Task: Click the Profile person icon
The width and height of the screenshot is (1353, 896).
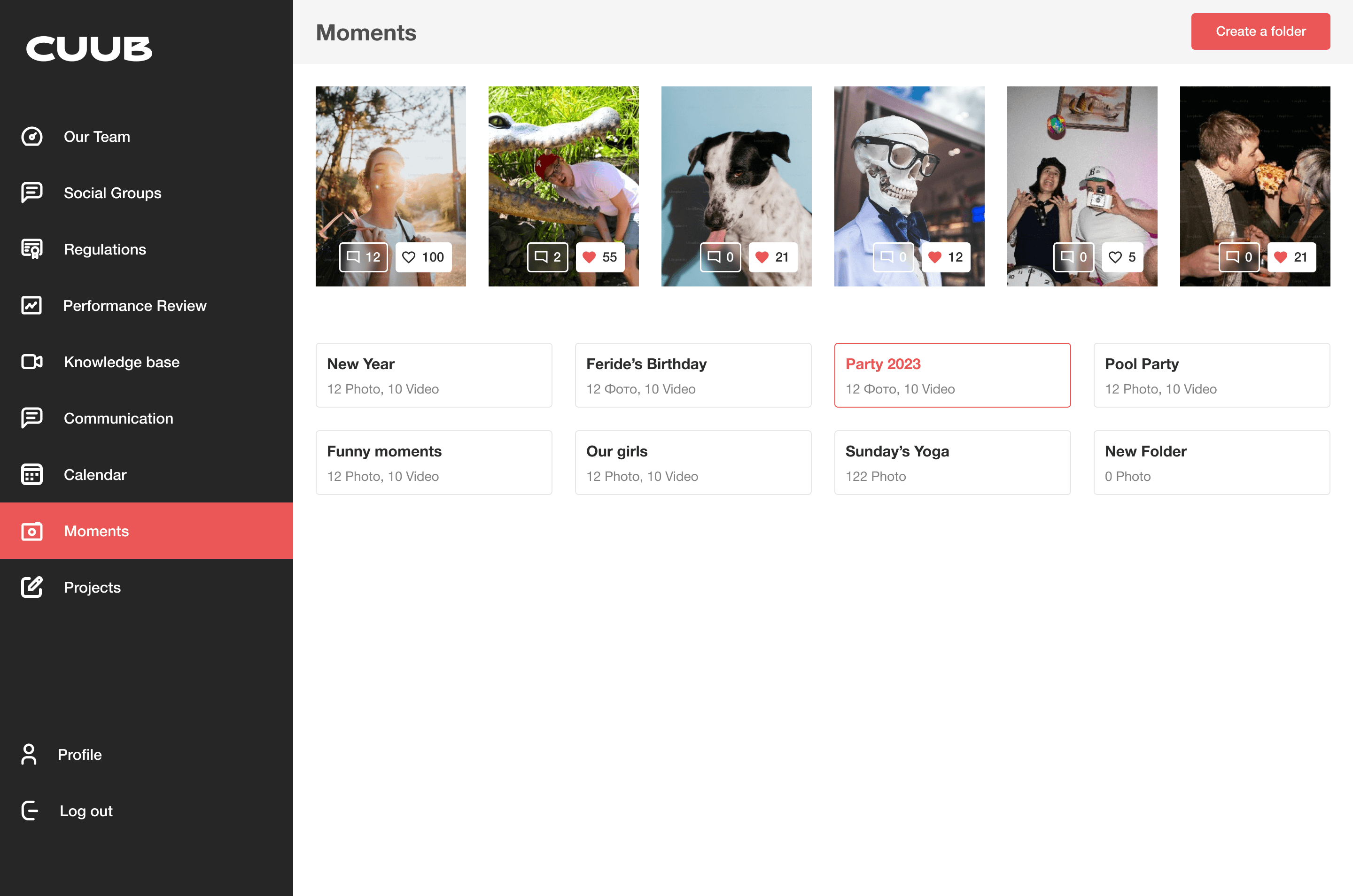Action: coord(29,754)
